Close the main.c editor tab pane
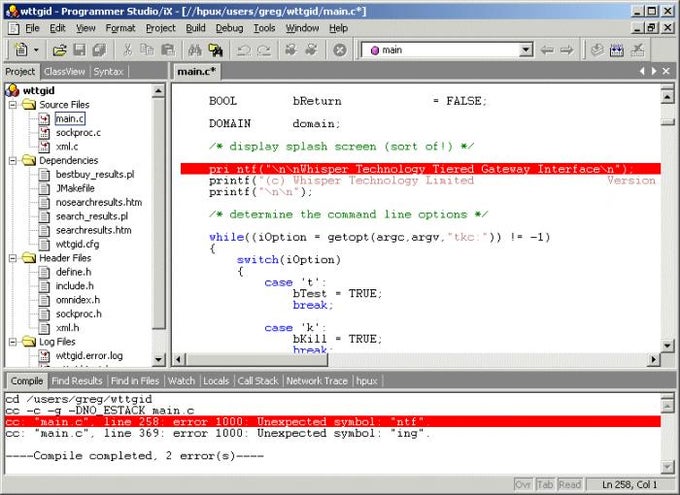 tap(666, 72)
